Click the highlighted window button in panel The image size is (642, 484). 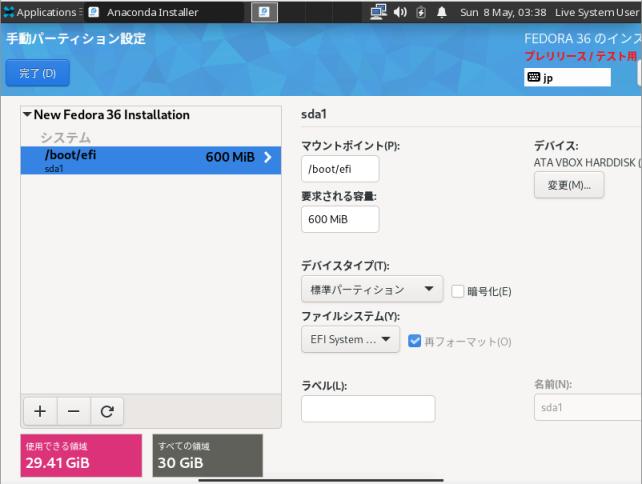pyautogui.click(x=264, y=12)
